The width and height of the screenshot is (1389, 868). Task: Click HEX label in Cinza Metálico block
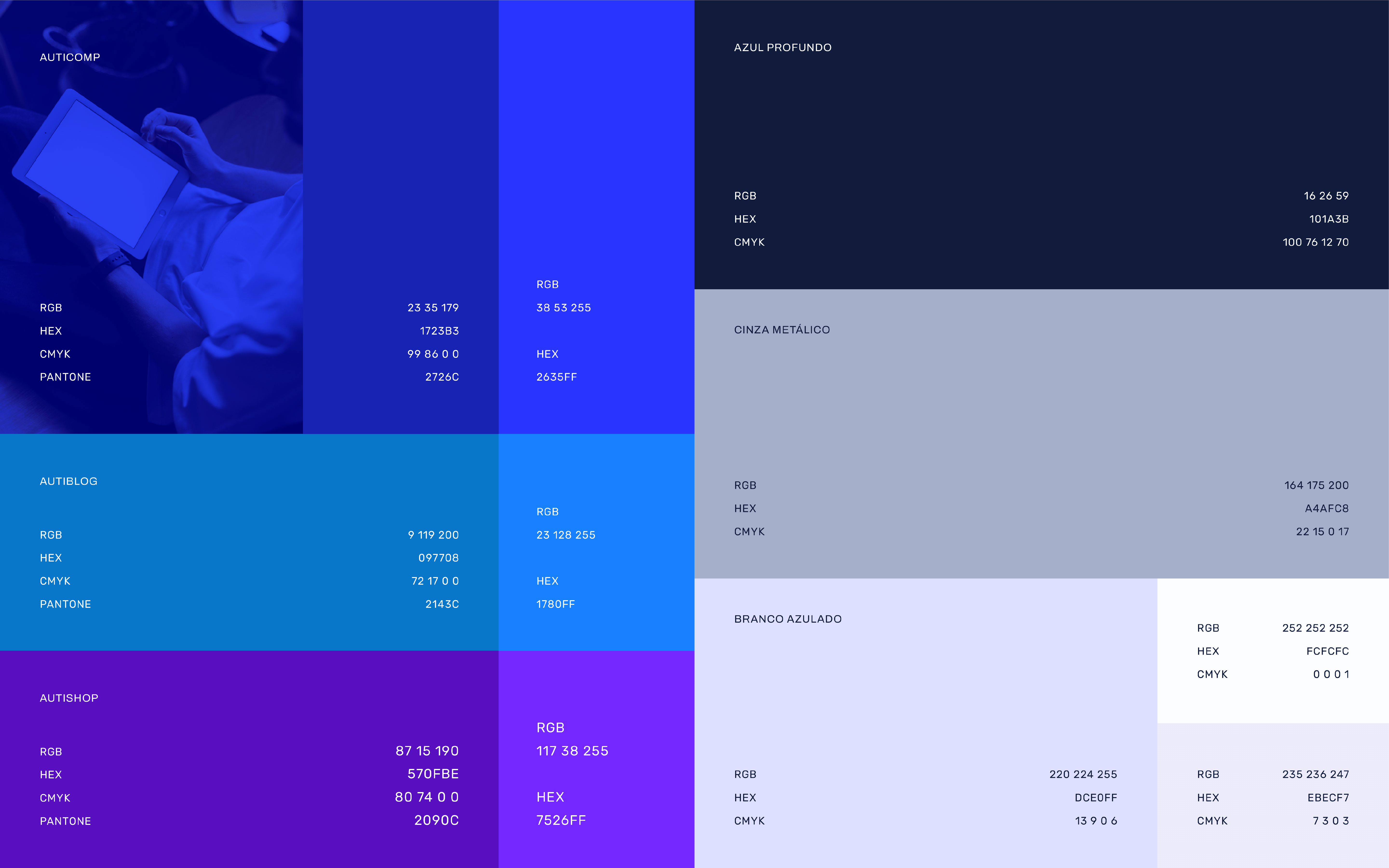pyautogui.click(x=745, y=509)
